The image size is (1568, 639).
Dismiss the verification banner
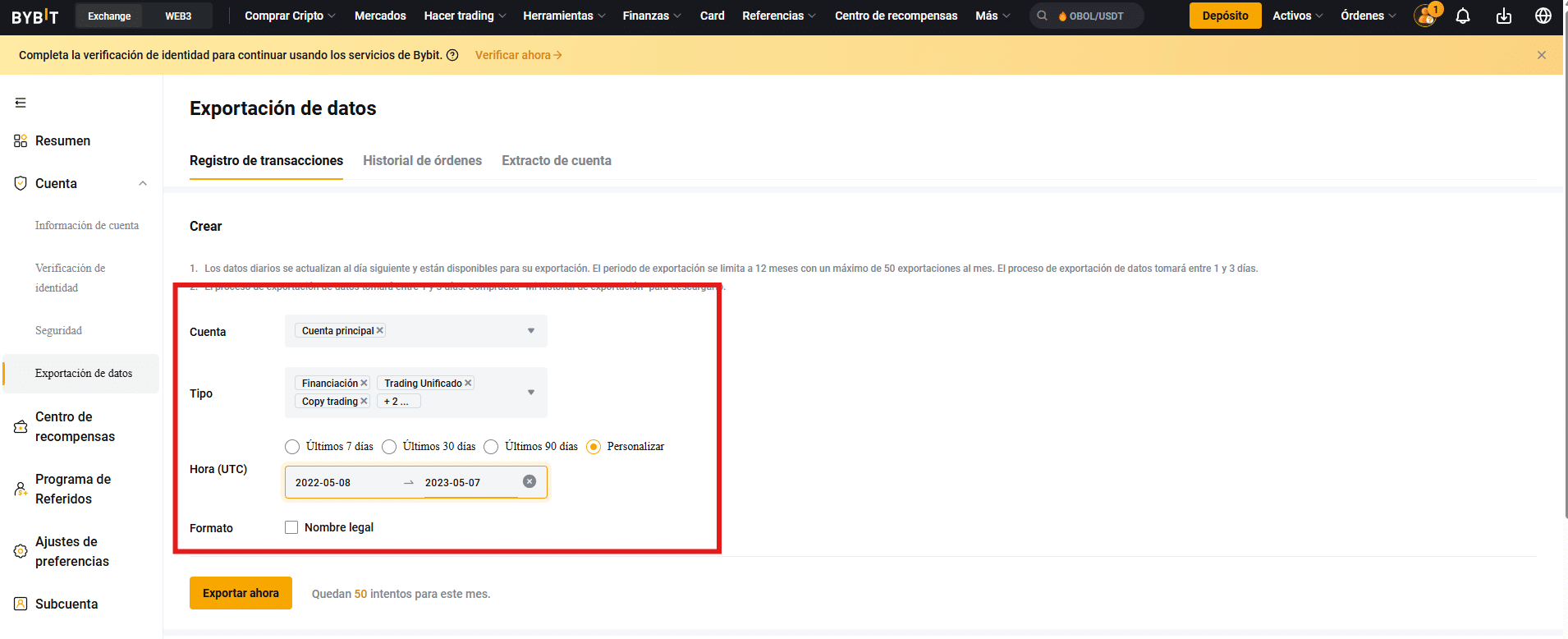coord(1542,55)
